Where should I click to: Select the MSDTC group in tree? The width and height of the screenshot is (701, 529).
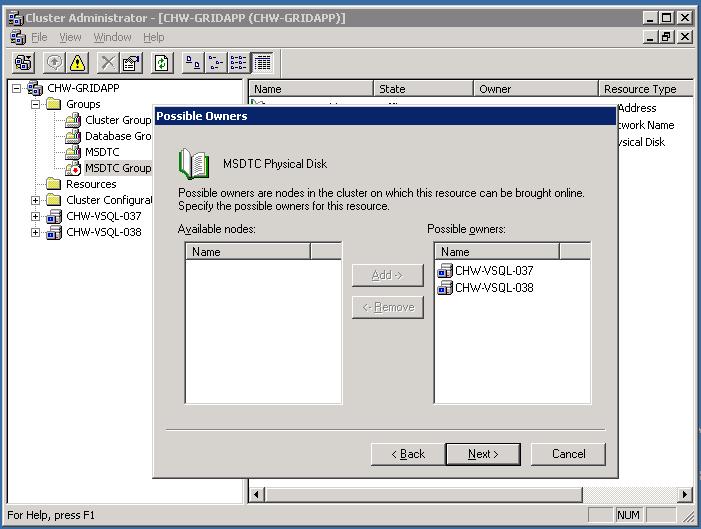(102, 152)
